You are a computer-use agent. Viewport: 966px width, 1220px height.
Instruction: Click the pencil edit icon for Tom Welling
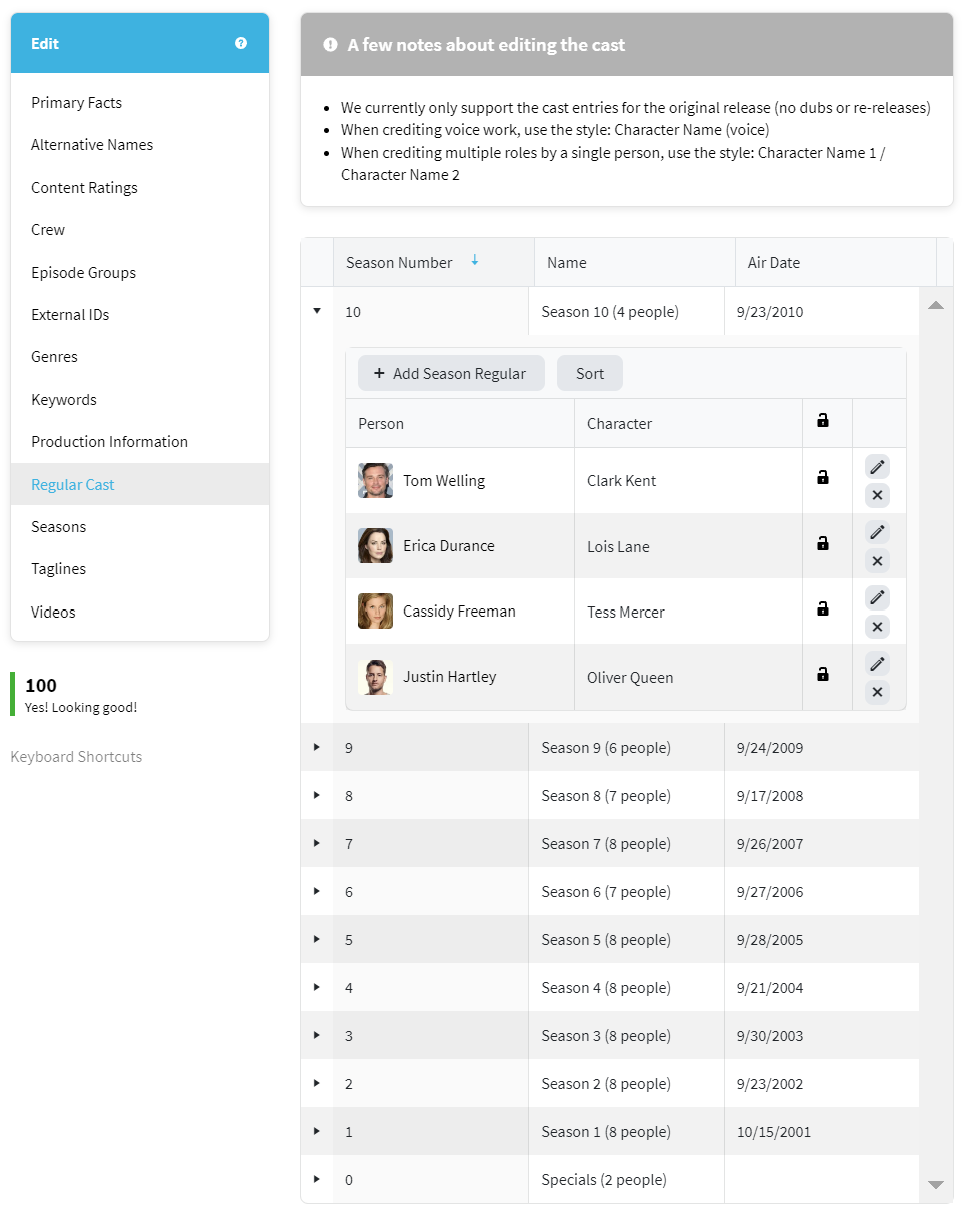point(877,467)
